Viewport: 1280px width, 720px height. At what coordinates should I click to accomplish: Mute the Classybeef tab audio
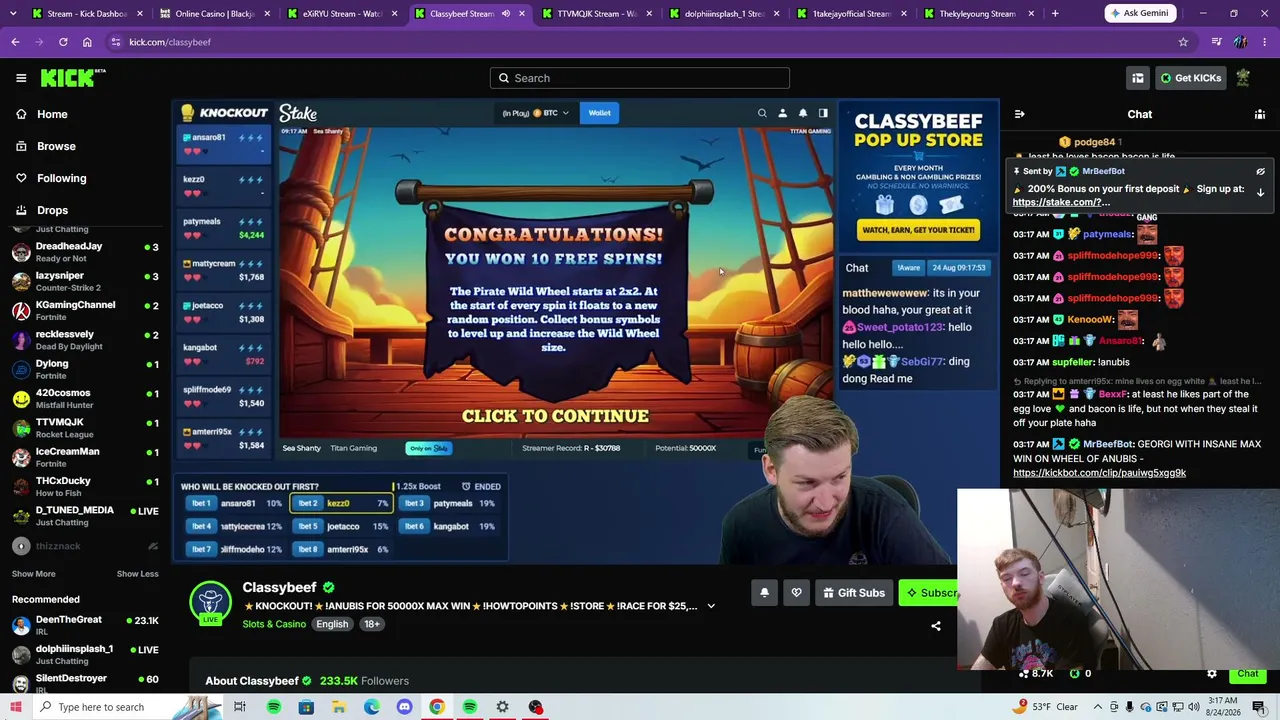click(505, 14)
